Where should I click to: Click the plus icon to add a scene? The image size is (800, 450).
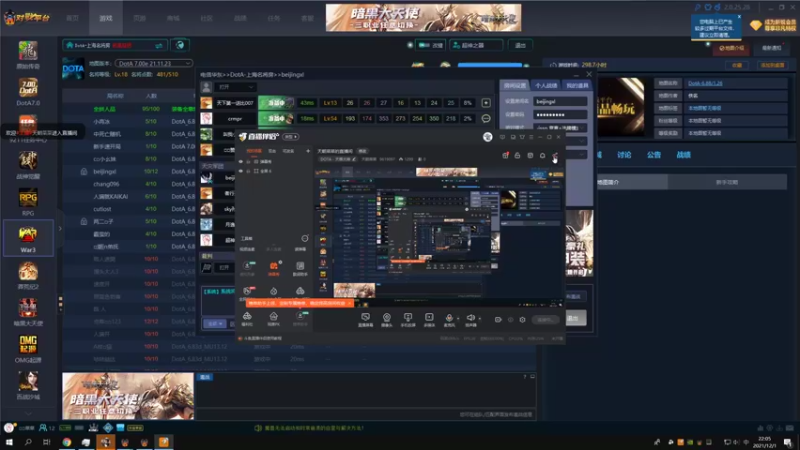308,151
